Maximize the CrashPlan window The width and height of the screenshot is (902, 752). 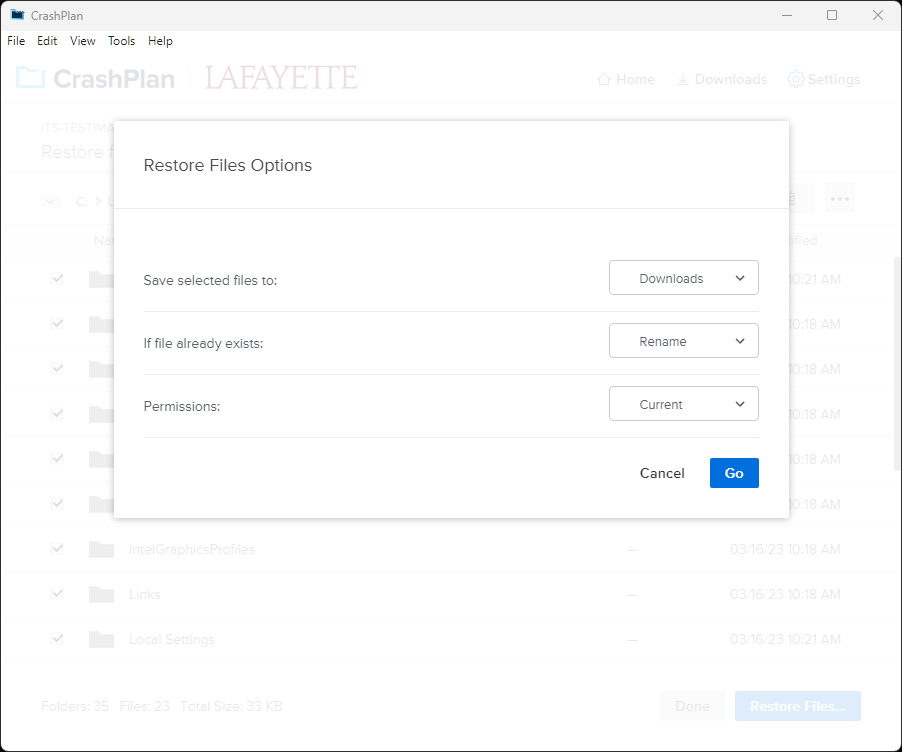832,15
